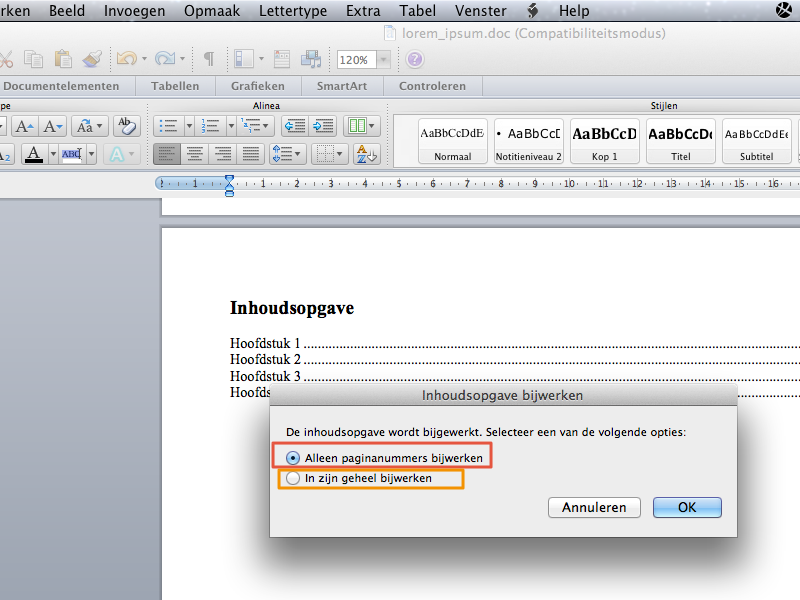Screen dimensions: 800x600
Task: Toggle the sidebar panel icon
Action: (x=244, y=59)
